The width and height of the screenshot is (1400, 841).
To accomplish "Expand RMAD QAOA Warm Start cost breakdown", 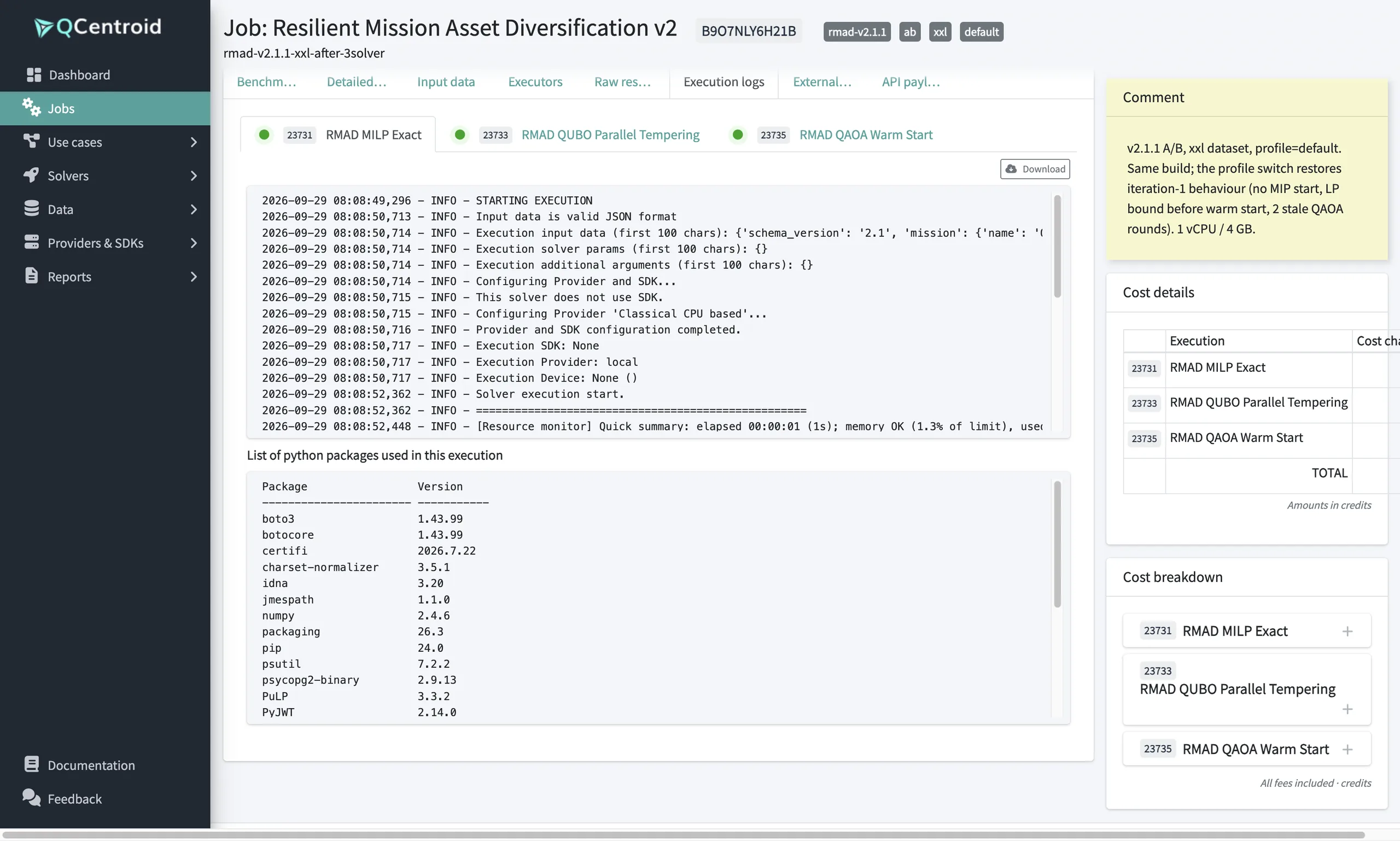I will click(1347, 749).
